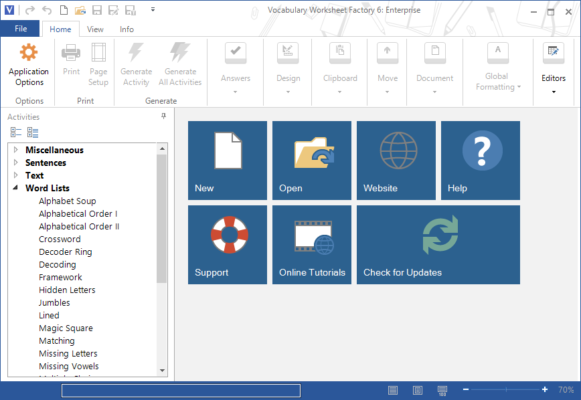This screenshot has width=581, height=400.
Task: Click the activities list scroll down arrow
Action: coord(162,370)
